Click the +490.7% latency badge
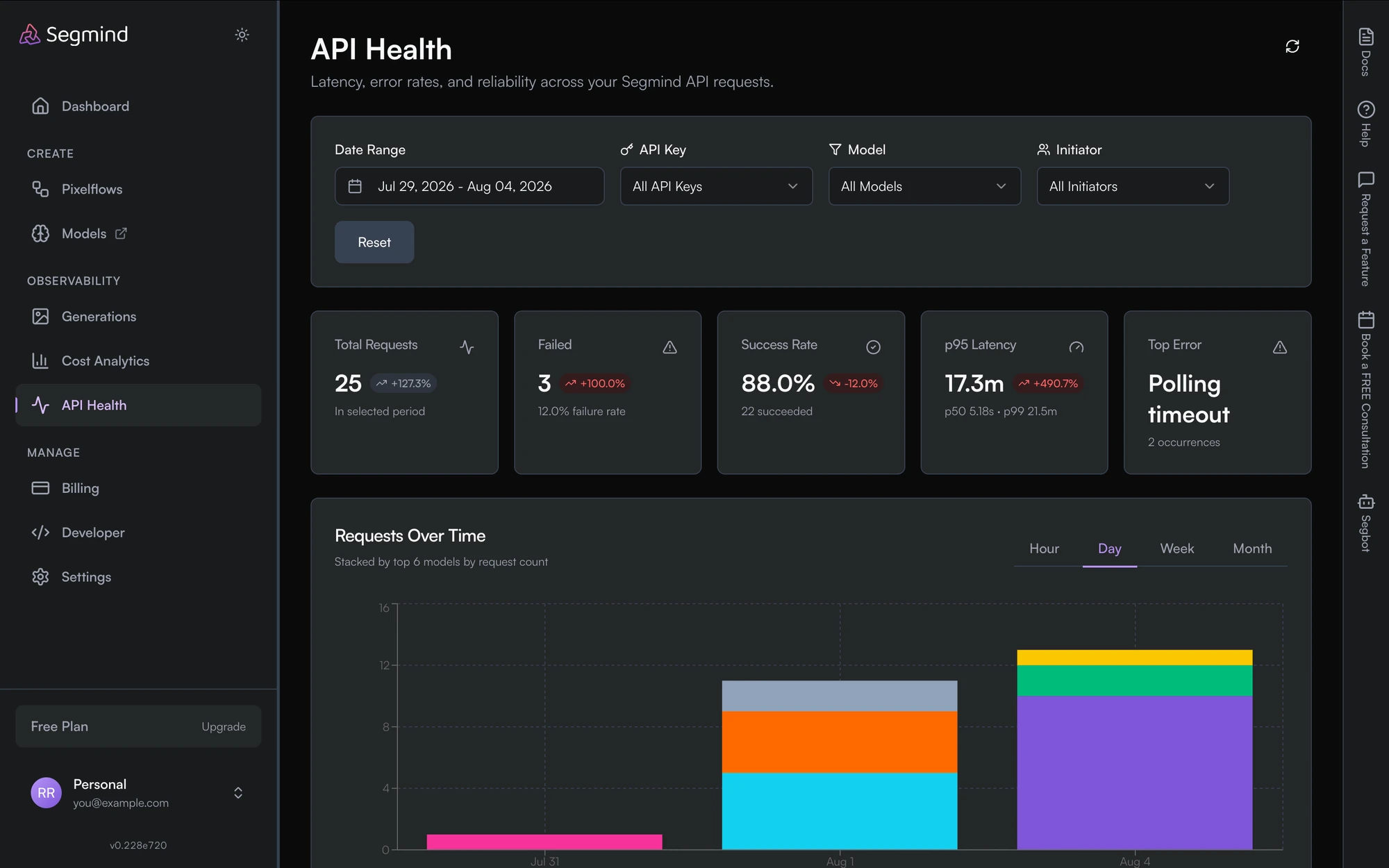This screenshot has height=868, width=1389. click(x=1049, y=383)
